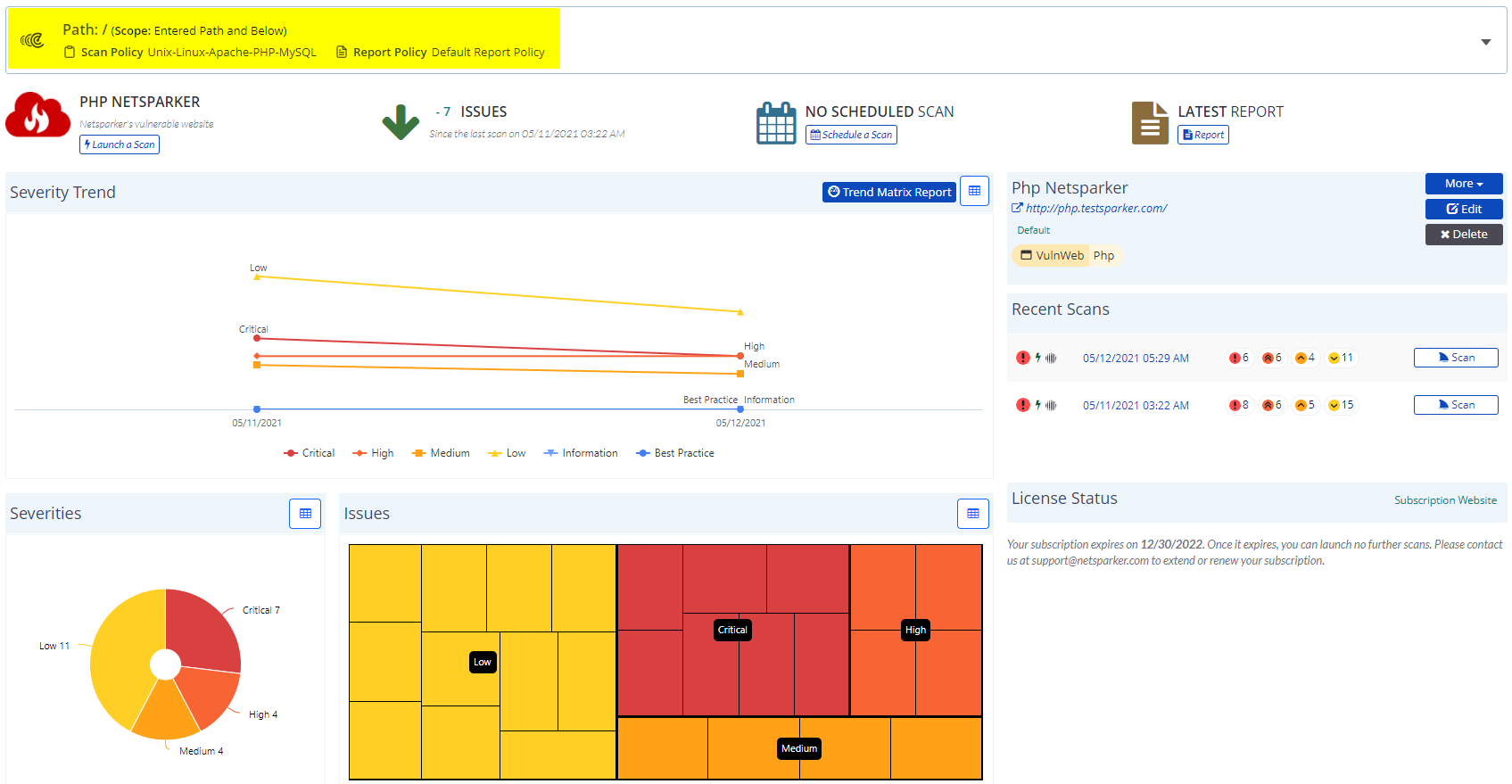The width and height of the screenshot is (1512, 784).
Task: Click medium count 4 in 05/12/2021 row
Action: tap(1305, 358)
